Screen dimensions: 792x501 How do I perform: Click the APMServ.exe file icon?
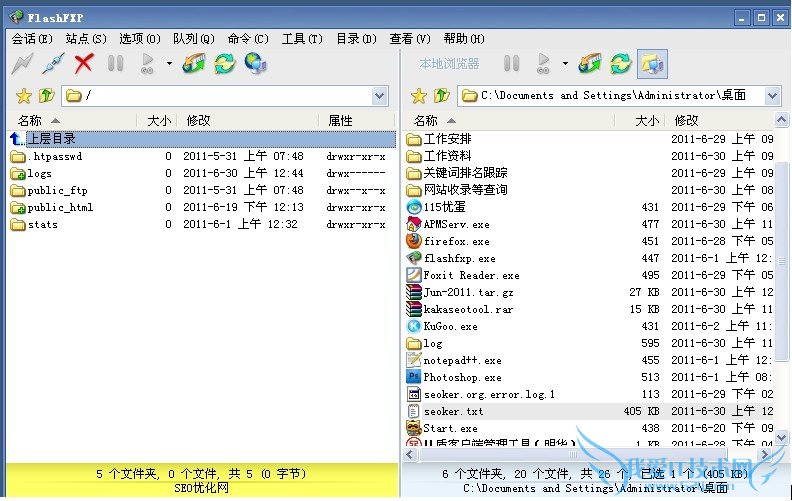click(414, 224)
